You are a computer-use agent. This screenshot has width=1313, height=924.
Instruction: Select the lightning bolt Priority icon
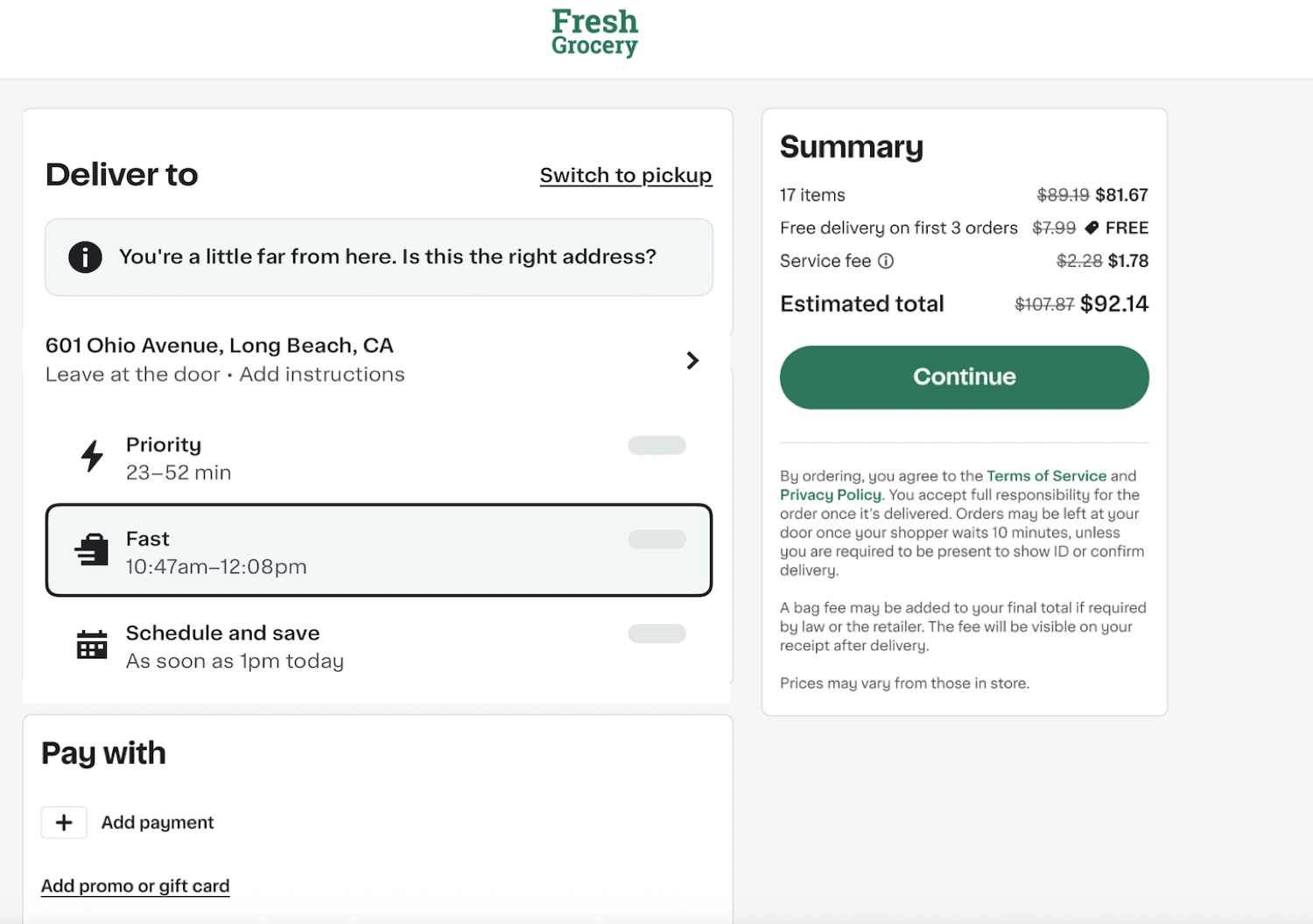tap(90, 456)
